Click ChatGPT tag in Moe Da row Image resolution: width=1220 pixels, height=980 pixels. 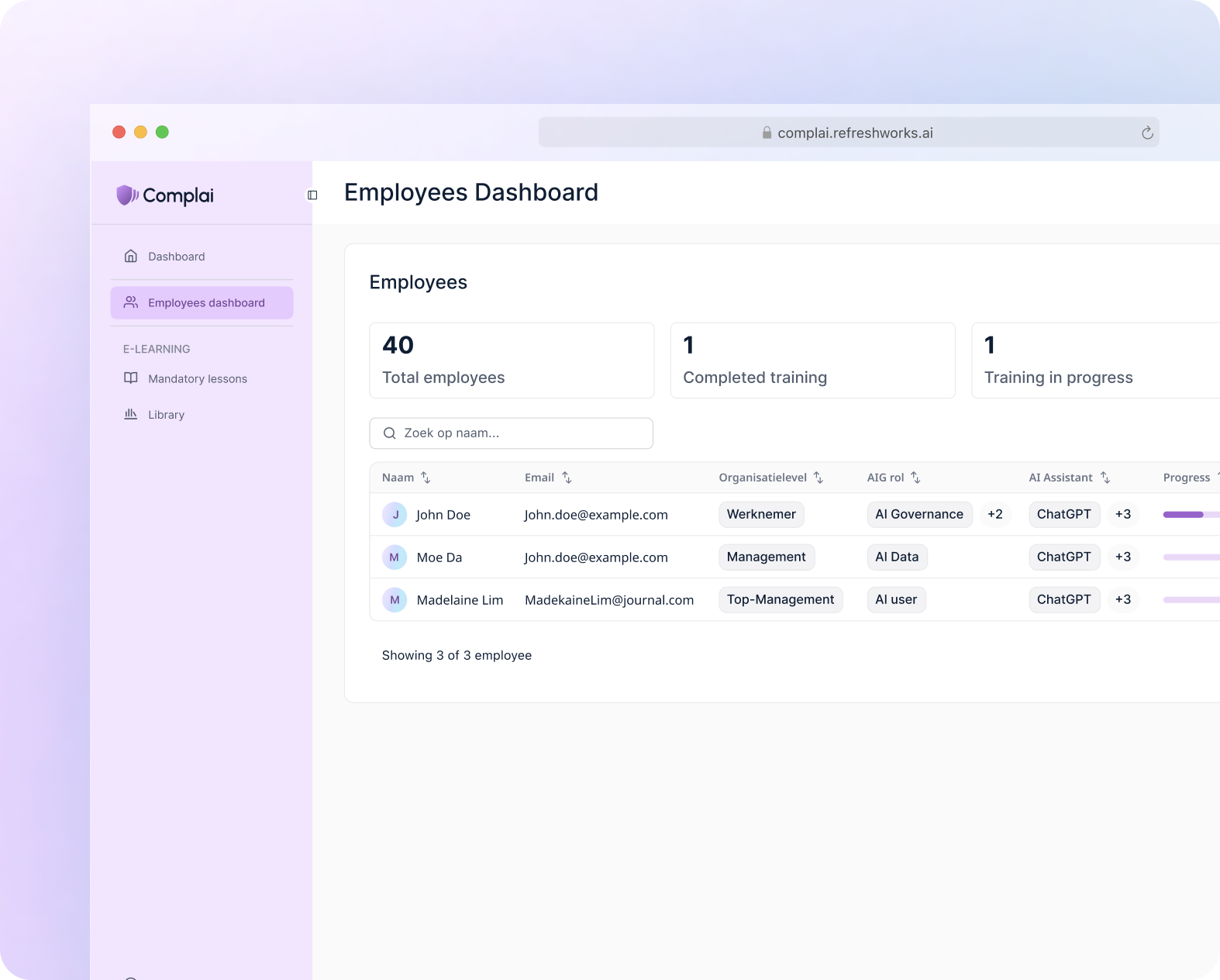click(1064, 557)
